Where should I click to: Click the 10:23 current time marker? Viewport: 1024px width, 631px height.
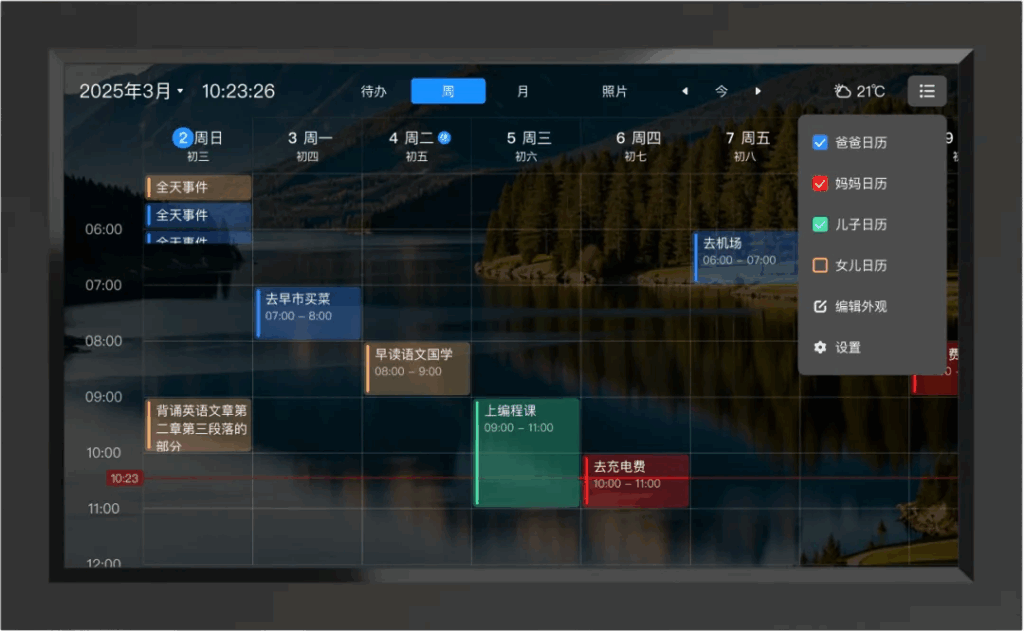(x=124, y=479)
